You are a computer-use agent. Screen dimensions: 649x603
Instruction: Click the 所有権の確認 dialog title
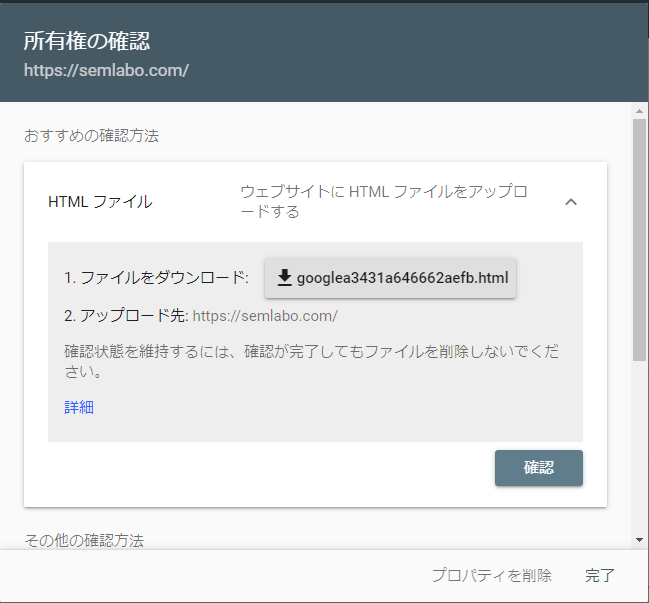click(x=87, y=41)
